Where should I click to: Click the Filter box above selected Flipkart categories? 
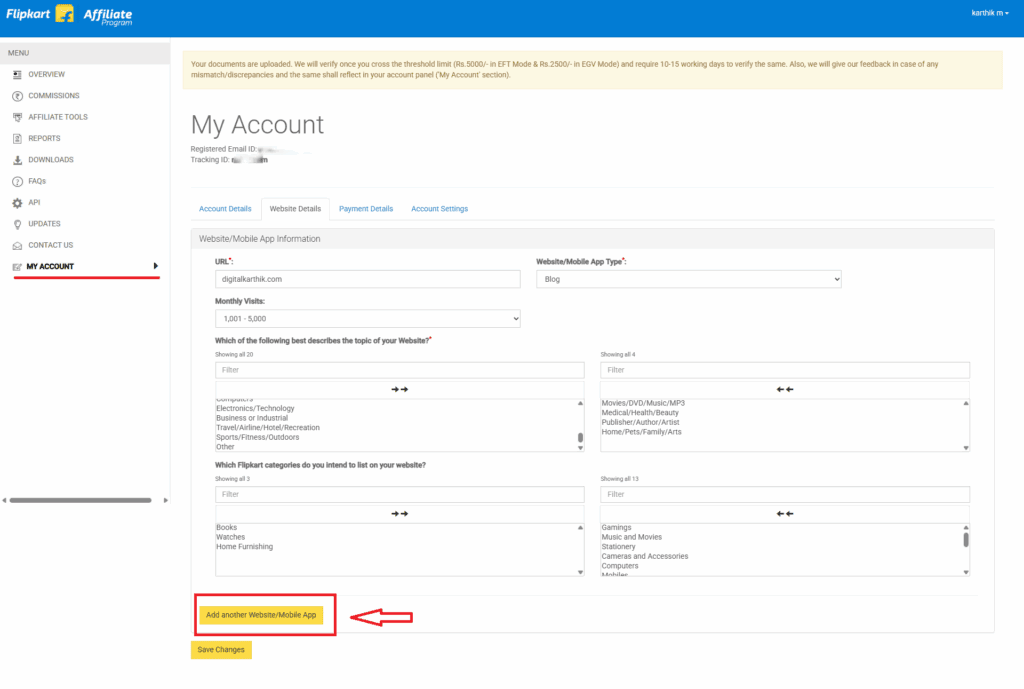pos(784,494)
